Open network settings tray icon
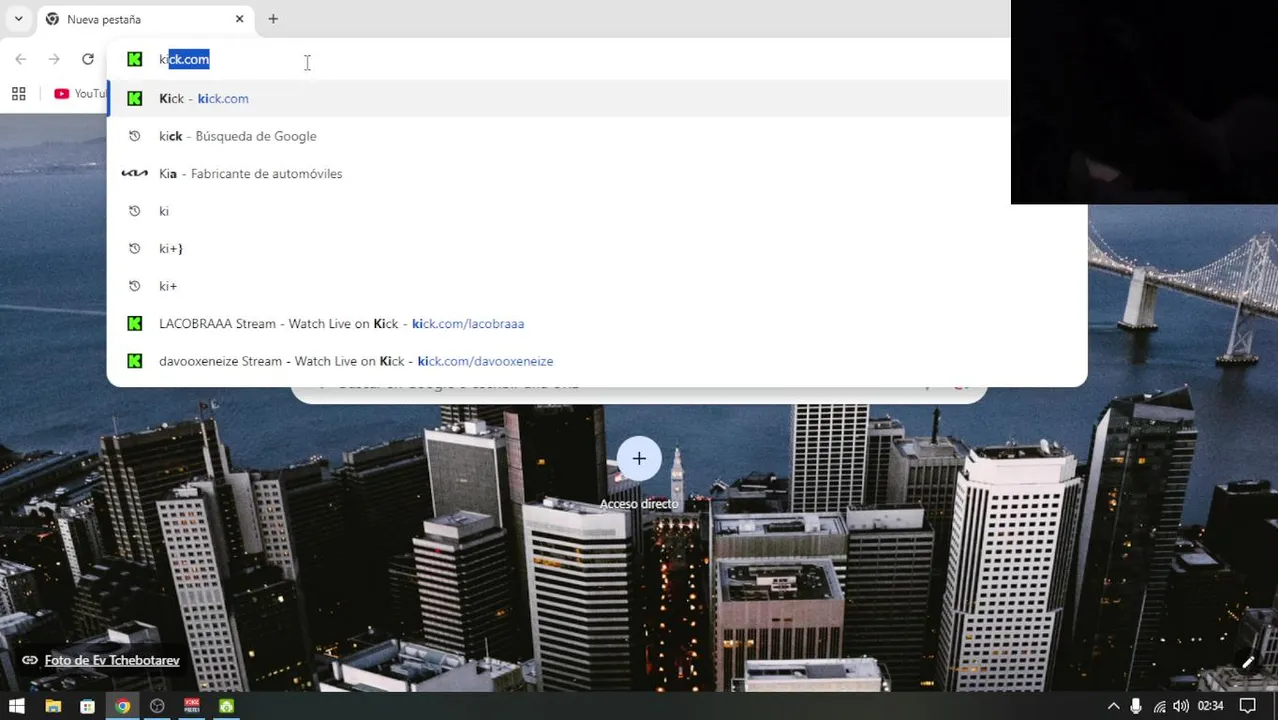 tap(1160, 706)
